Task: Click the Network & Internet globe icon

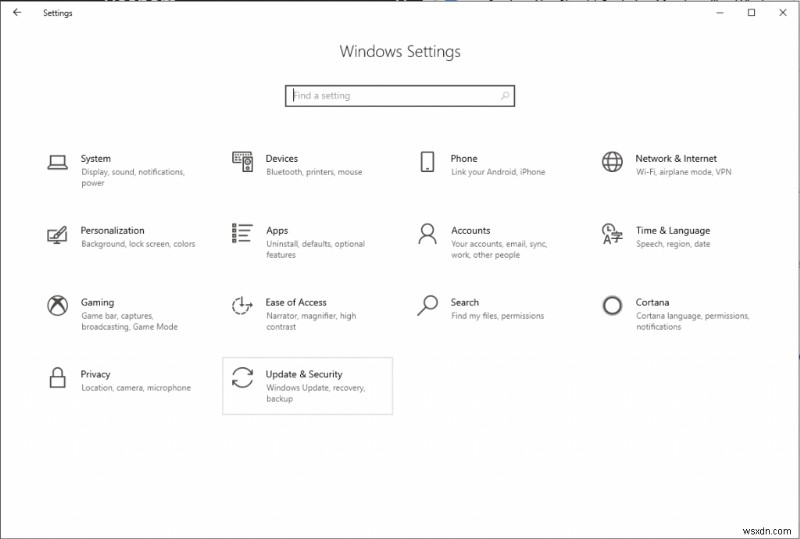Action: 612,162
